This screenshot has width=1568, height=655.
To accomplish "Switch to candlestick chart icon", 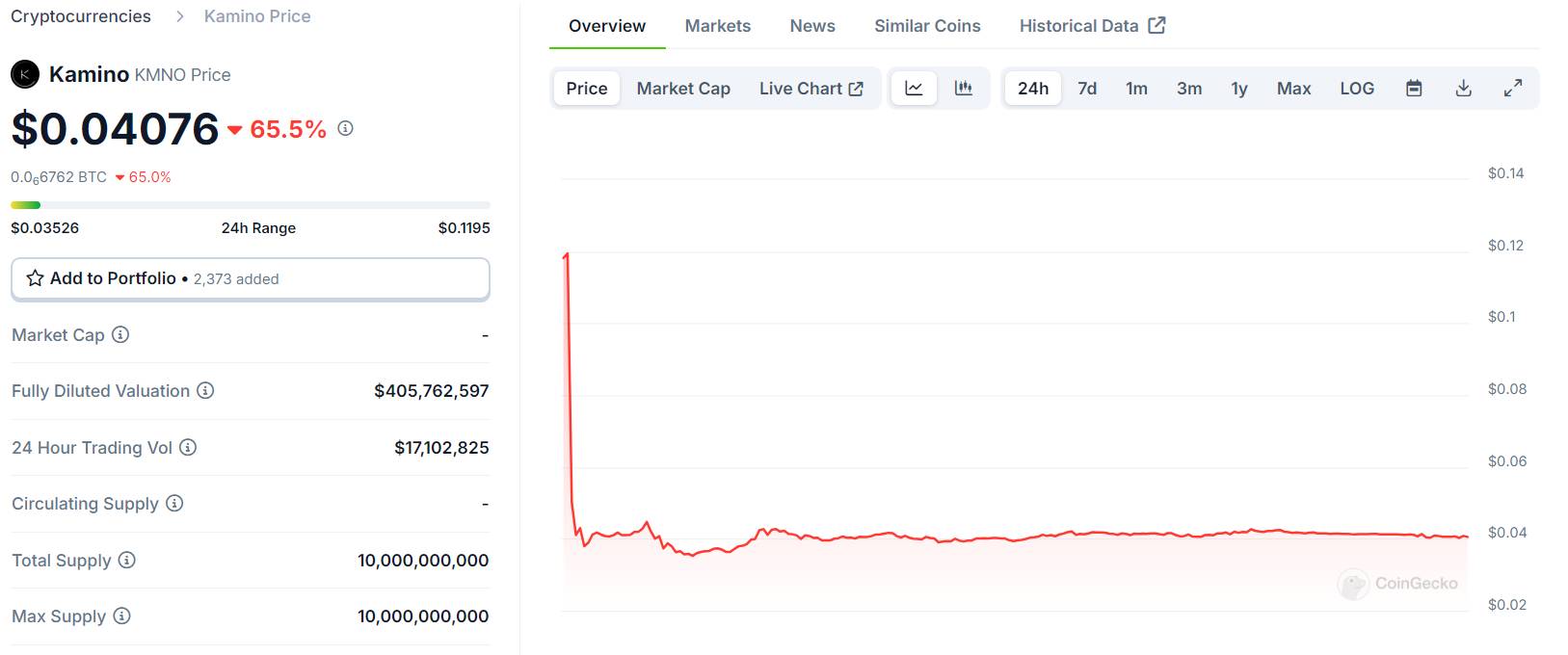I will 963,89.
